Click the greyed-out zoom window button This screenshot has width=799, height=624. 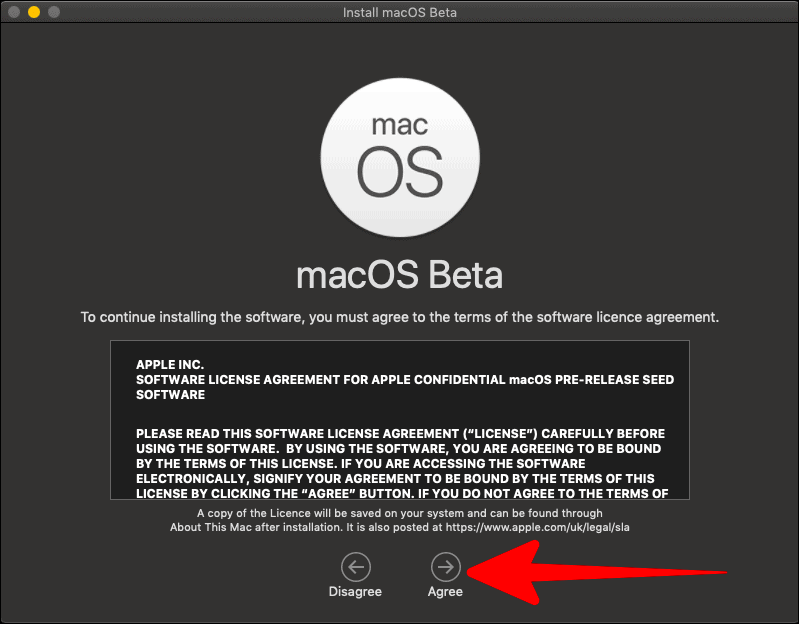[54, 12]
